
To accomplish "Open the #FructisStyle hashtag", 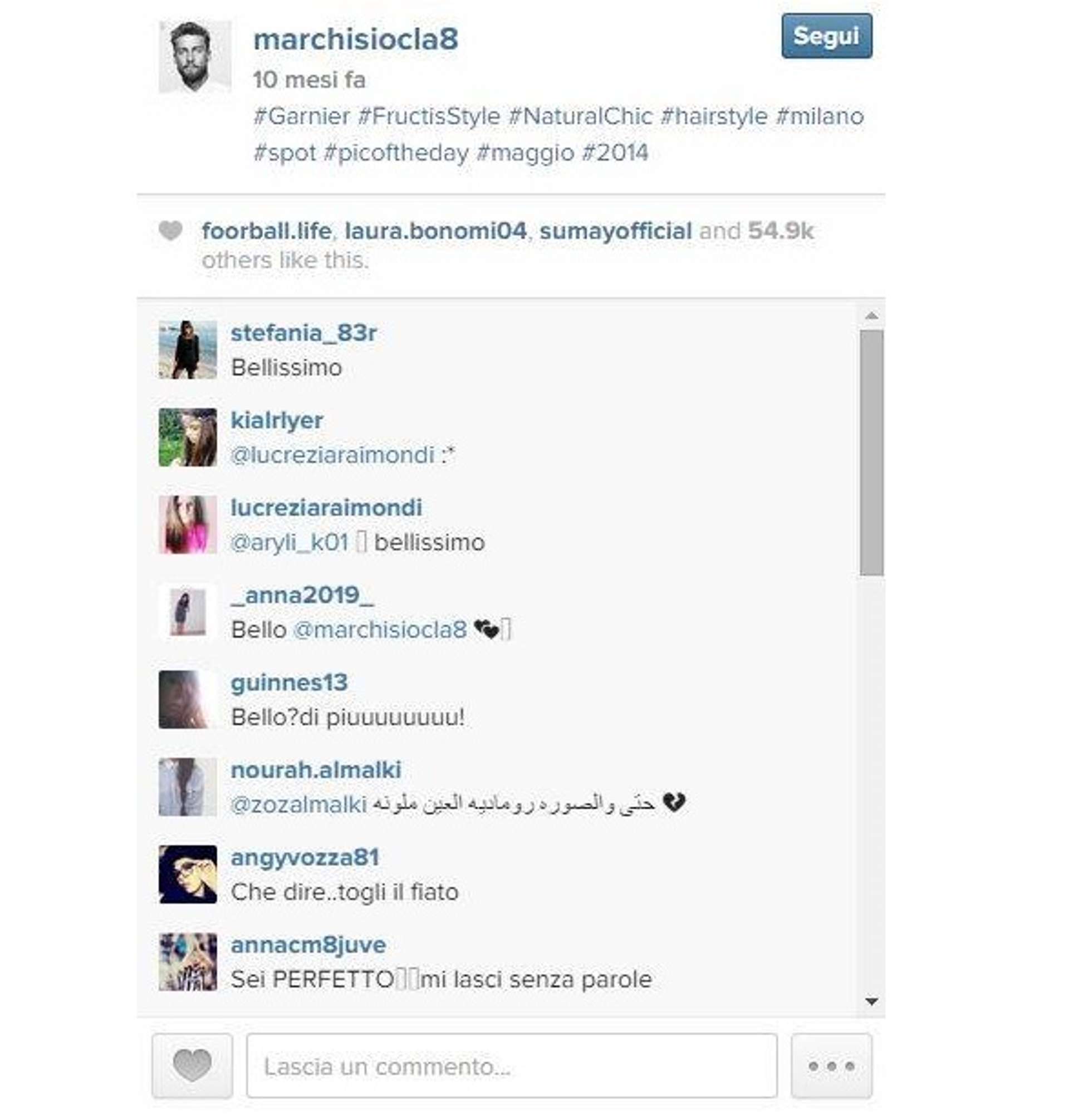I will (x=429, y=116).
